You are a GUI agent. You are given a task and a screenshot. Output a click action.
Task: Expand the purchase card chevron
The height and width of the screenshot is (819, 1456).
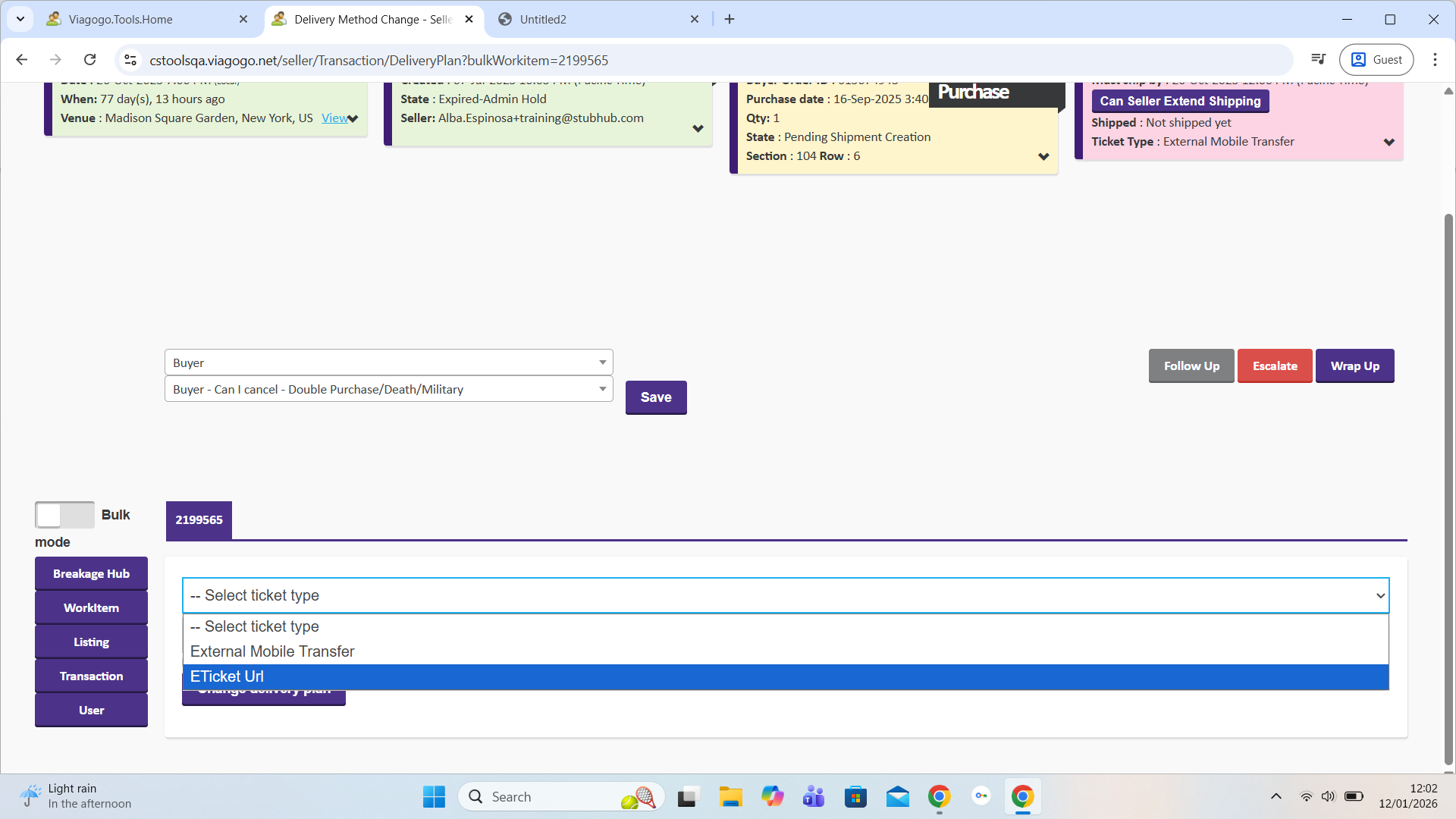(1043, 157)
